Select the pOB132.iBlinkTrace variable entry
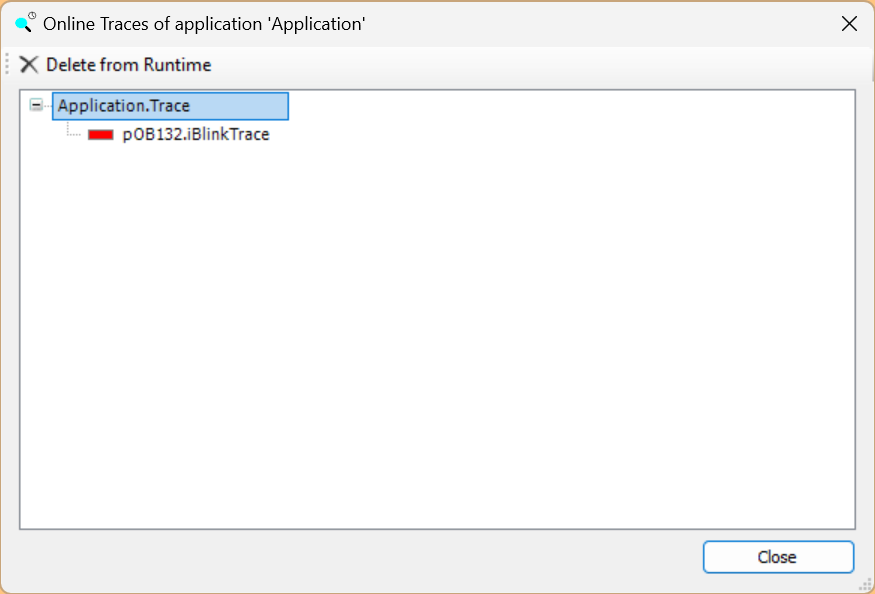 (196, 135)
